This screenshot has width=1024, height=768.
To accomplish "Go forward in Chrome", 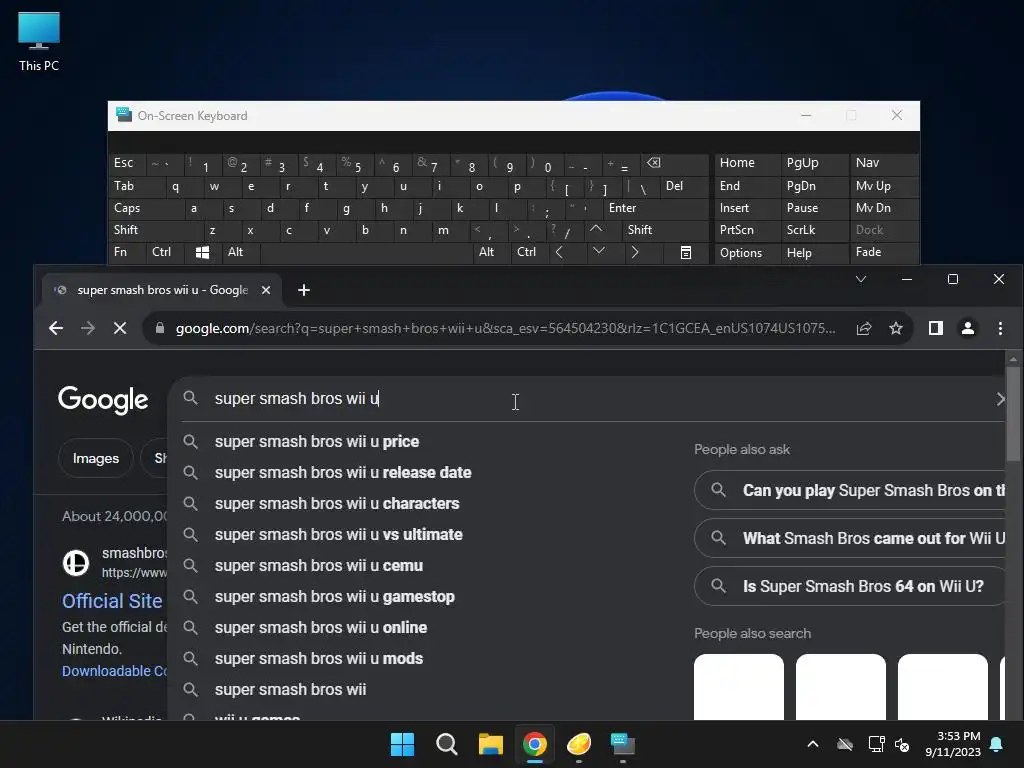I will [88, 328].
